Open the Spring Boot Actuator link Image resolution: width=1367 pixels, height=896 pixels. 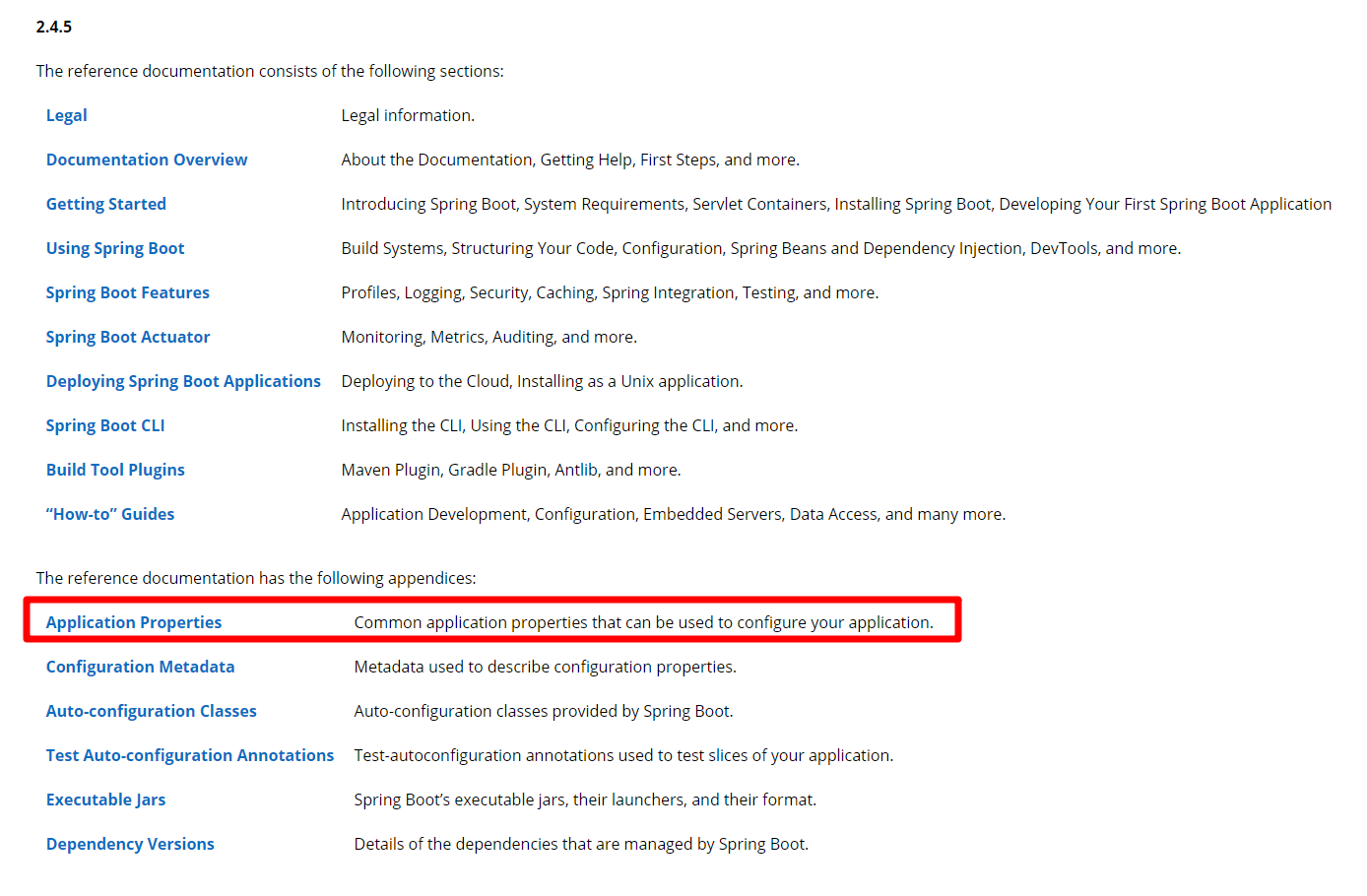click(x=128, y=337)
